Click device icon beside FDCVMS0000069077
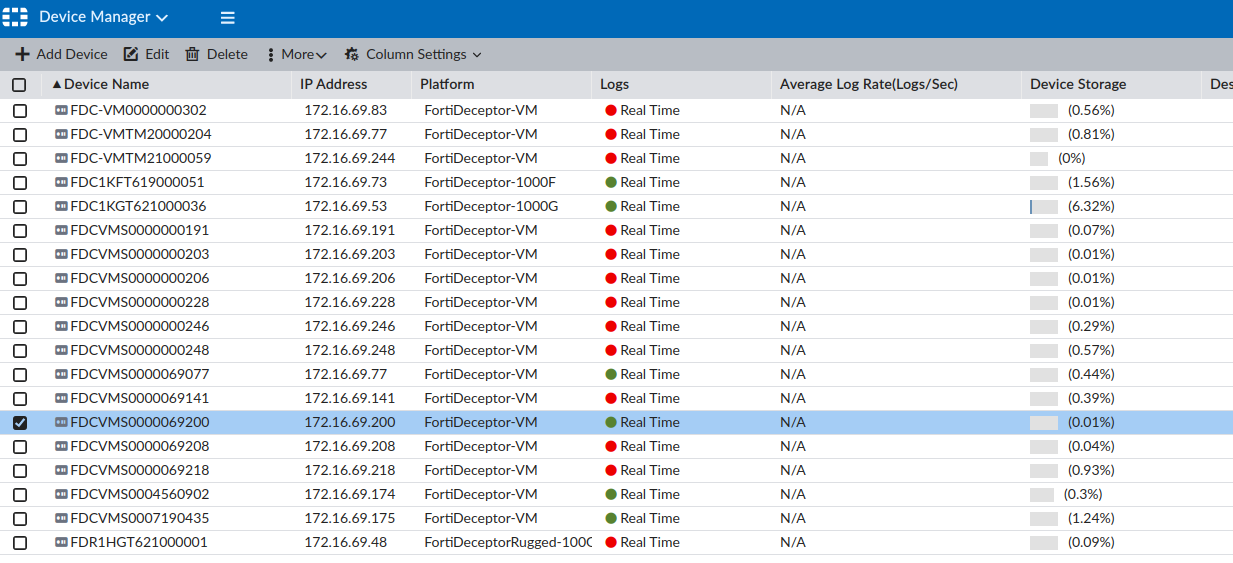This screenshot has height=563, width=1233. [x=61, y=374]
